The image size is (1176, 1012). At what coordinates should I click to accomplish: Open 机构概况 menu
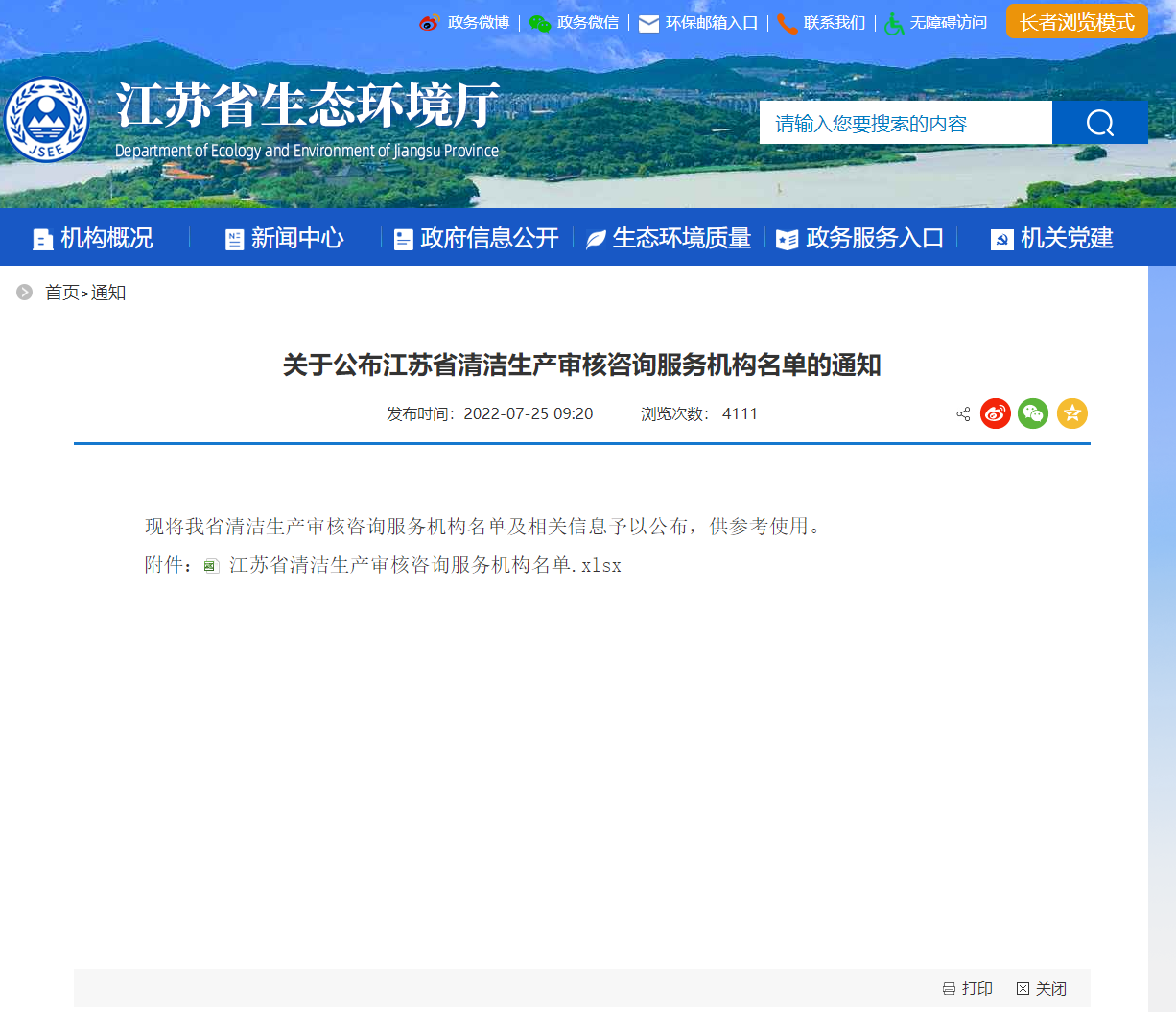pyautogui.click(x=106, y=238)
